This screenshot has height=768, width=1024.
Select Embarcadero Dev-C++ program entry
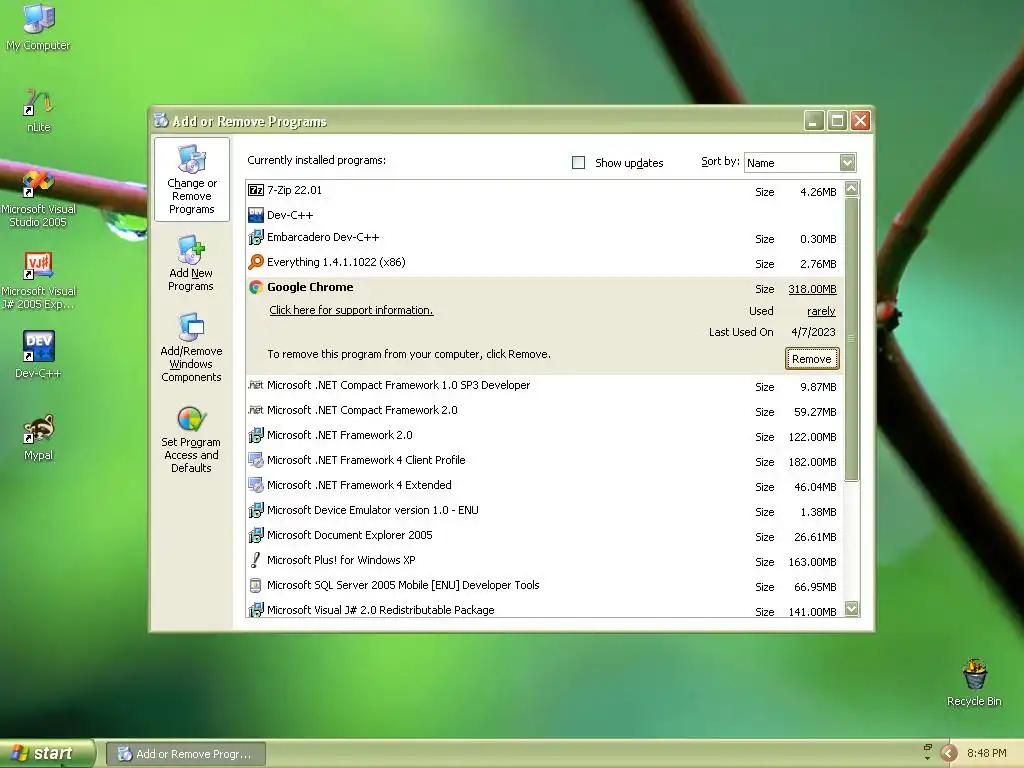(545, 238)
